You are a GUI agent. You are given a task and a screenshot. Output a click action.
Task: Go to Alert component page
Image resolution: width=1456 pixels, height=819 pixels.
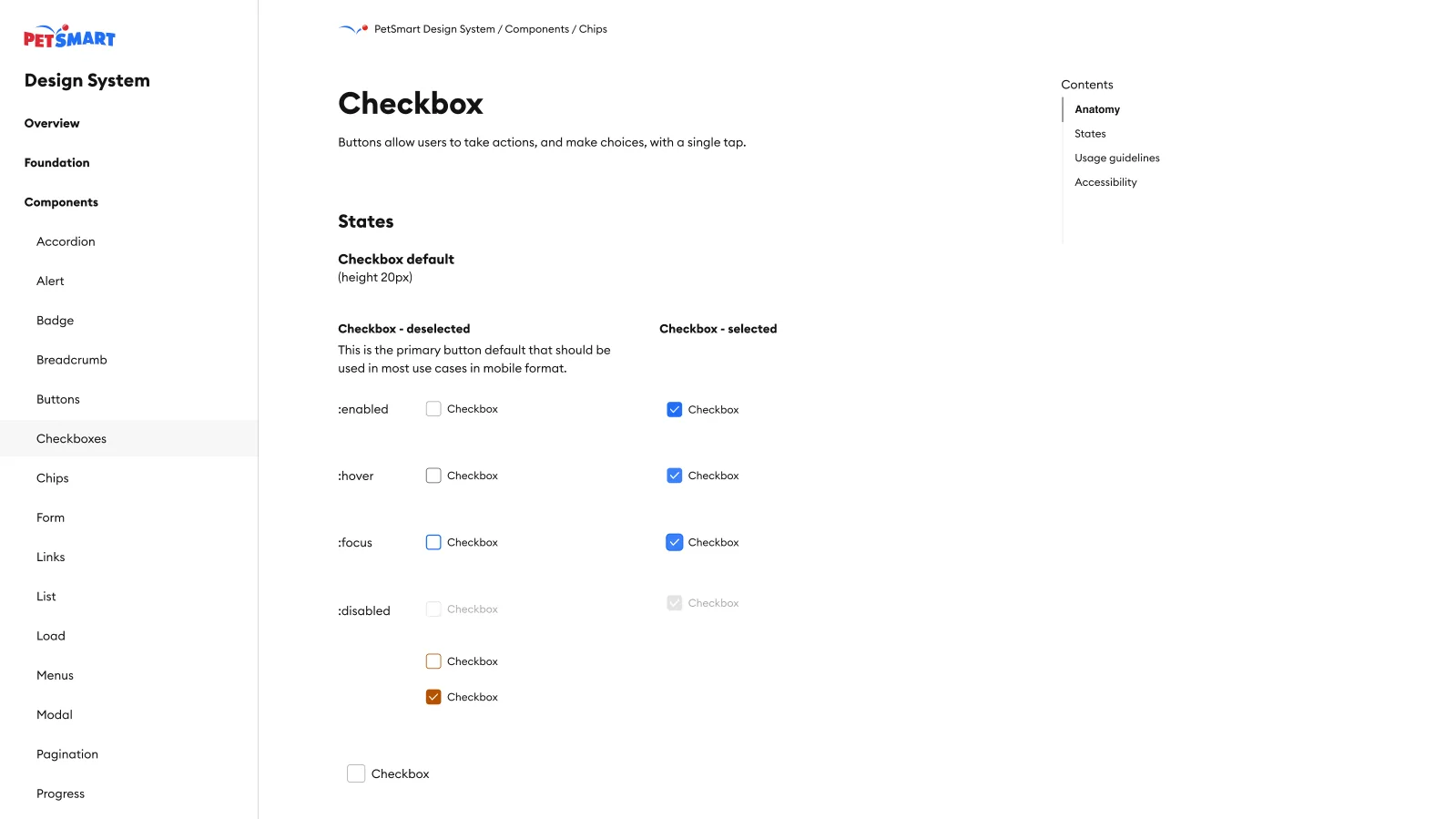tap(50, 281)
